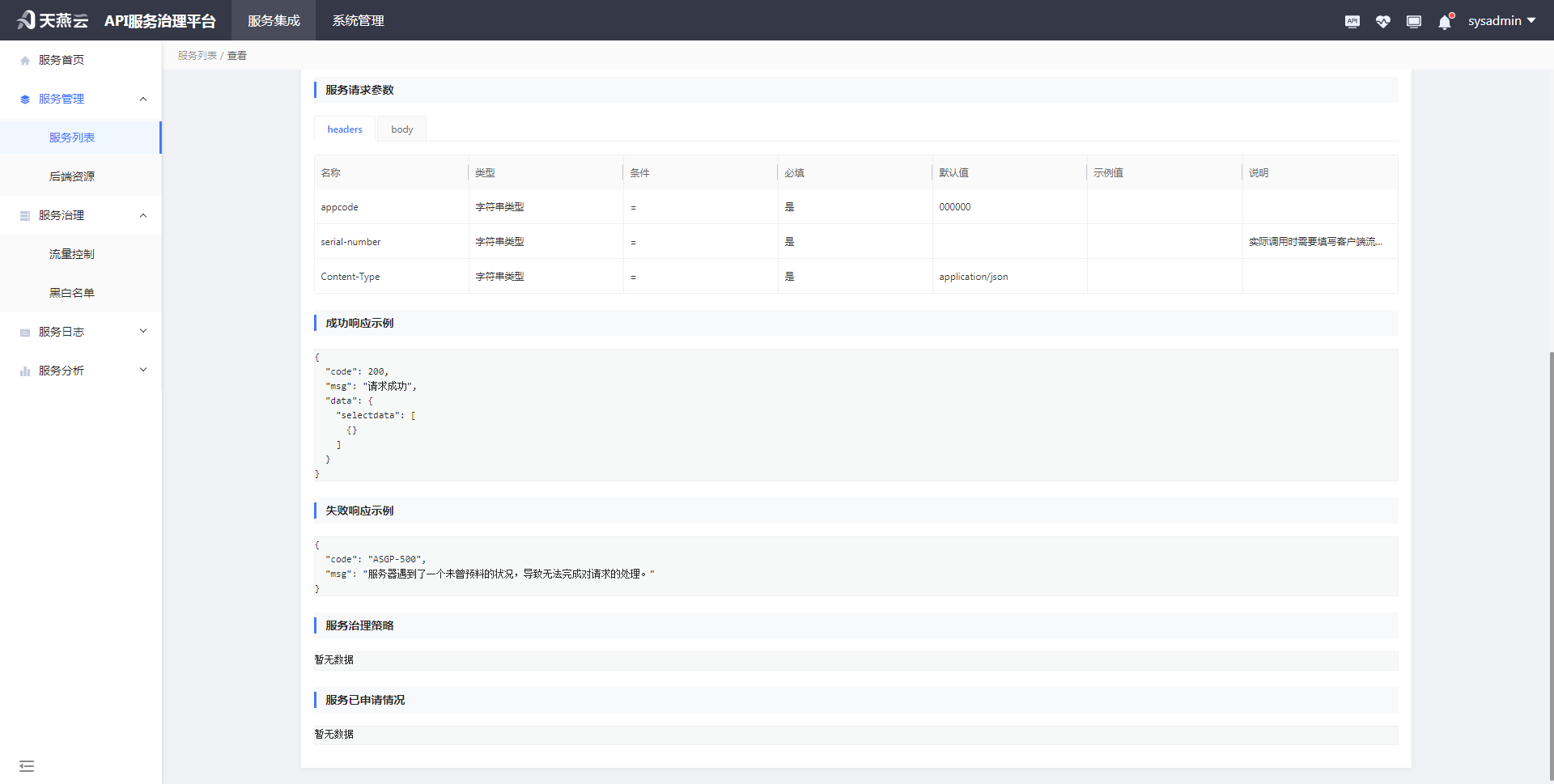The height and width of the screenshot is (784, 1554).
Task: Open the 服务集成 menu
Action: pyautogui.click(x=273, y=20)
